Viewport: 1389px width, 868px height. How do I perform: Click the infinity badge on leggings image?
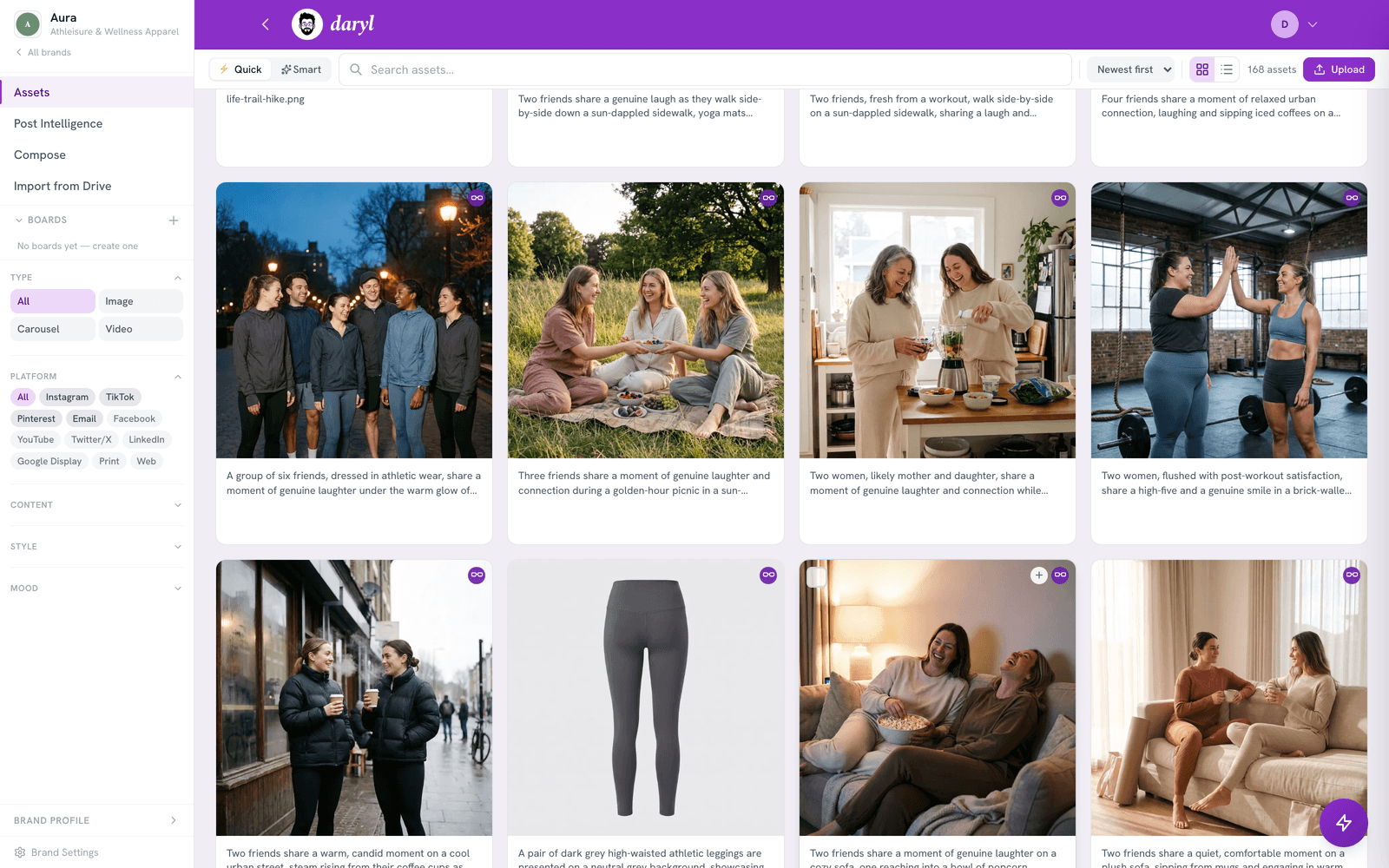point(768,575)
